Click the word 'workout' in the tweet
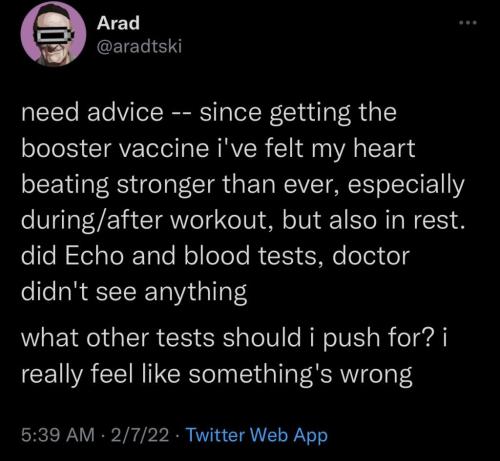This screenshot has height=461, width=500. tap(220, 221)
